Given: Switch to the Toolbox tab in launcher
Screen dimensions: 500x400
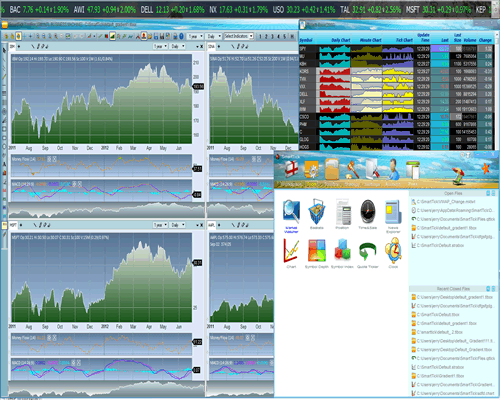Looking at the screenshot, I should pos(332,184).
